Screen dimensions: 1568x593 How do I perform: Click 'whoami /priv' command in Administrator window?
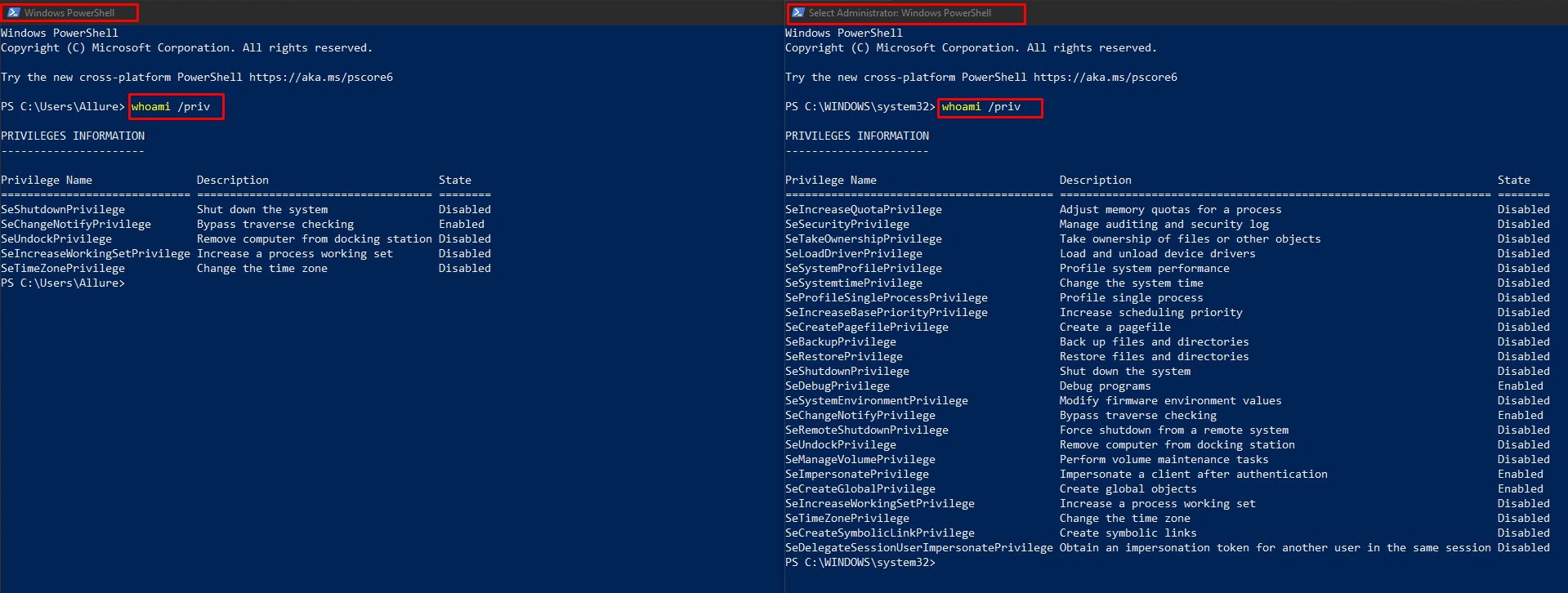coord(981,107)
